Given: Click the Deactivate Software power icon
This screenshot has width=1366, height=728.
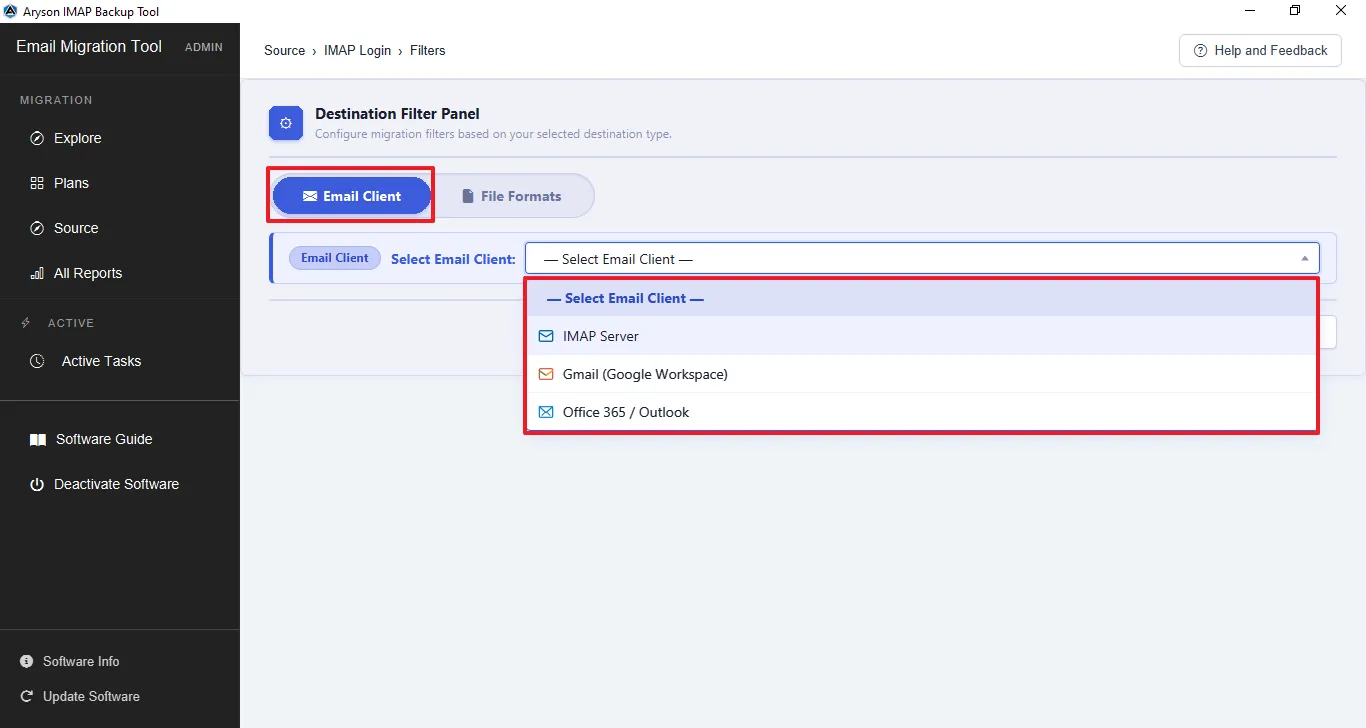Looking at the screenshot, I should point(37,484).
